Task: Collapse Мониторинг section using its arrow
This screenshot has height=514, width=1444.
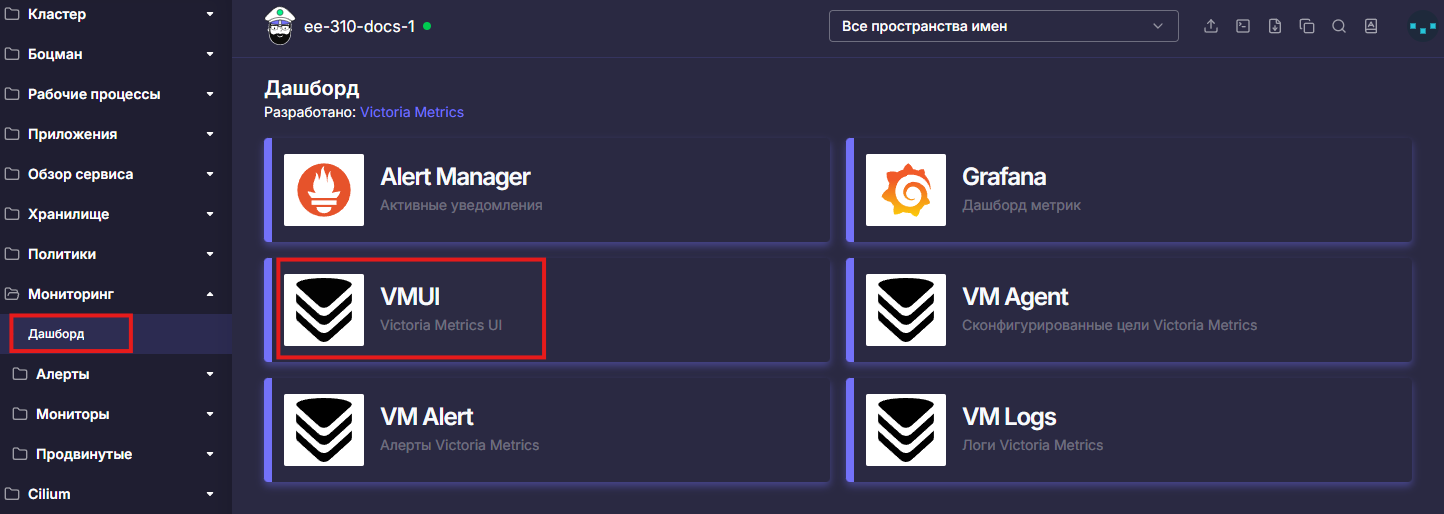Action: coord(210,294)
